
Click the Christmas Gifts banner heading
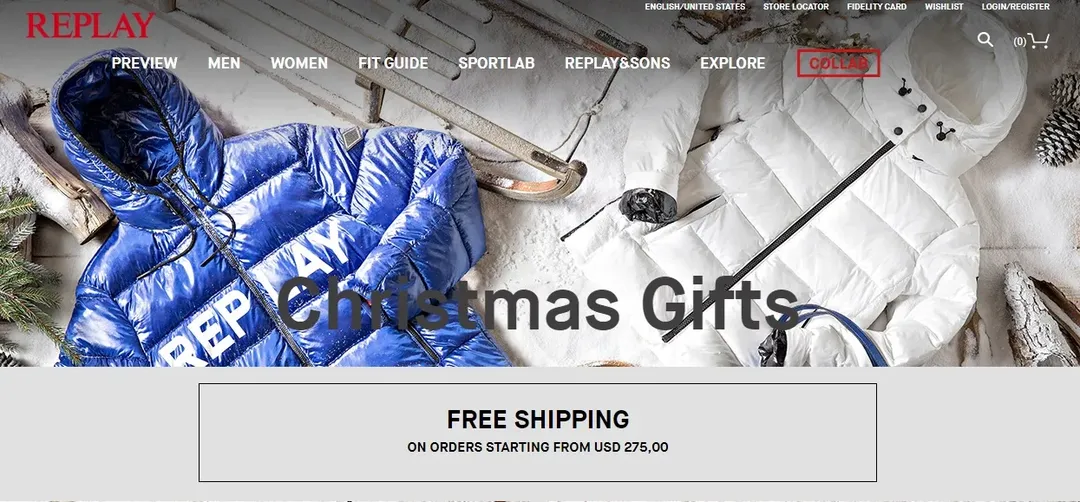point(537,304)
